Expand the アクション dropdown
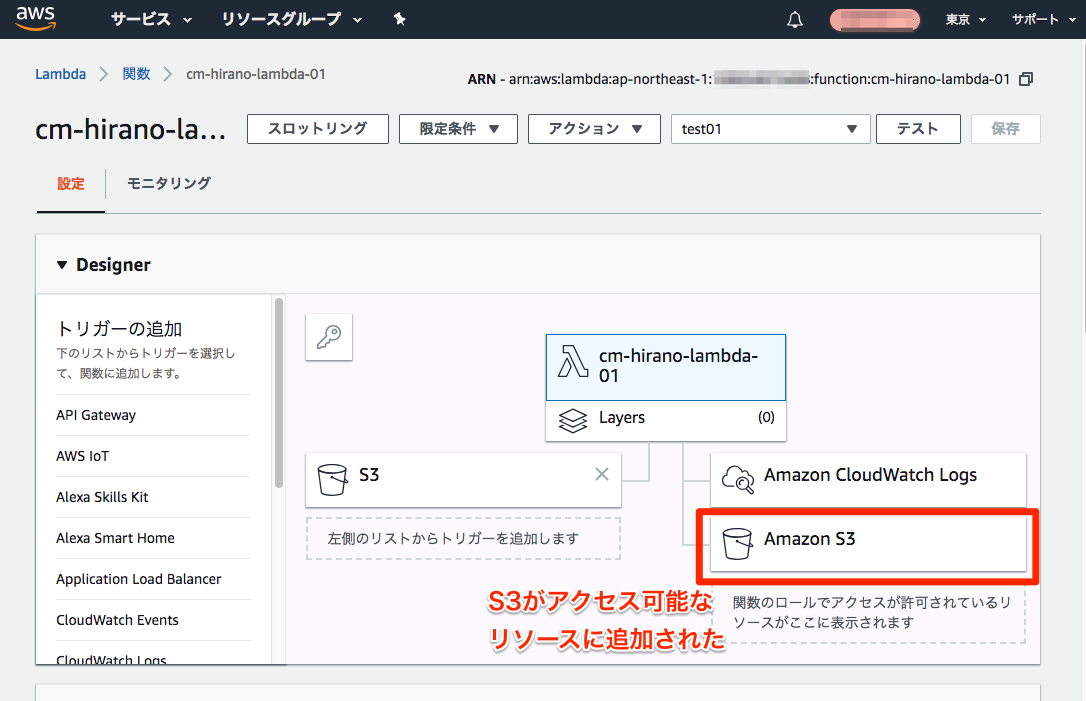Image resolution: width=1086 pixels, height=701 pixels. tap(594, 129)
